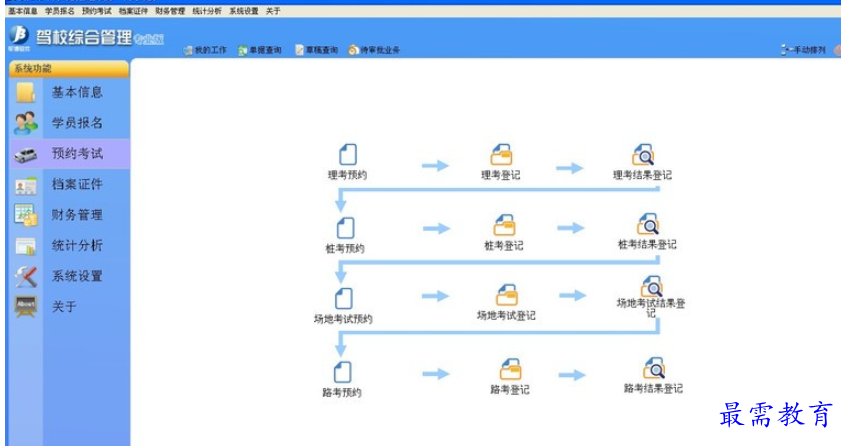The image size is (841, 446).
Task: Select the 关于 blackboard icon in sidebar
Action: click(26, 306)
